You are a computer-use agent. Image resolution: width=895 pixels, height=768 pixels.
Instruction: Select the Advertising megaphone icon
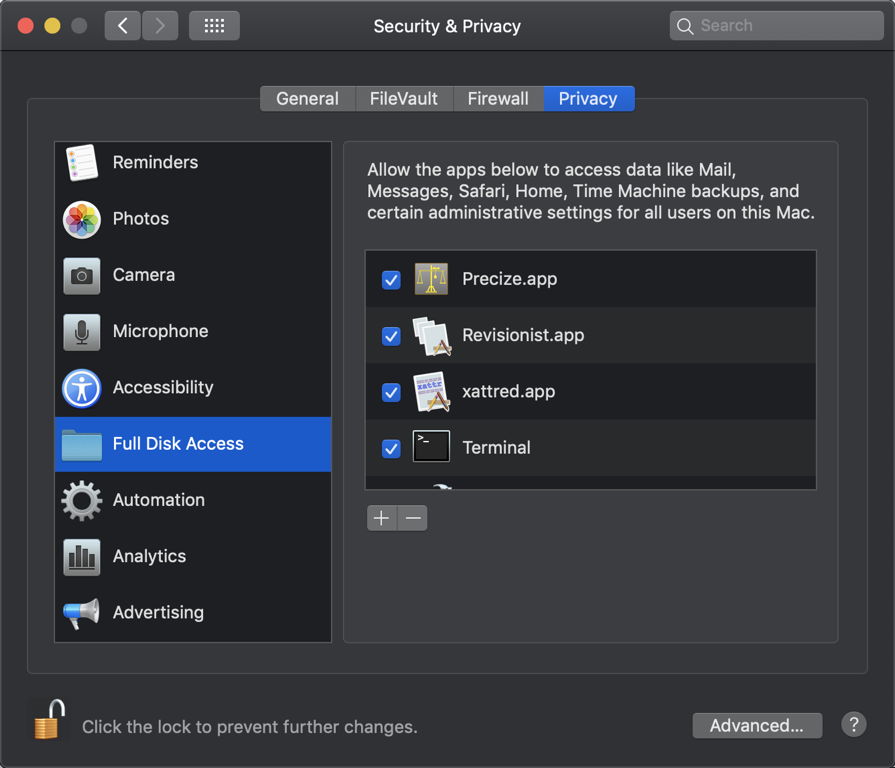coord(82,613)
